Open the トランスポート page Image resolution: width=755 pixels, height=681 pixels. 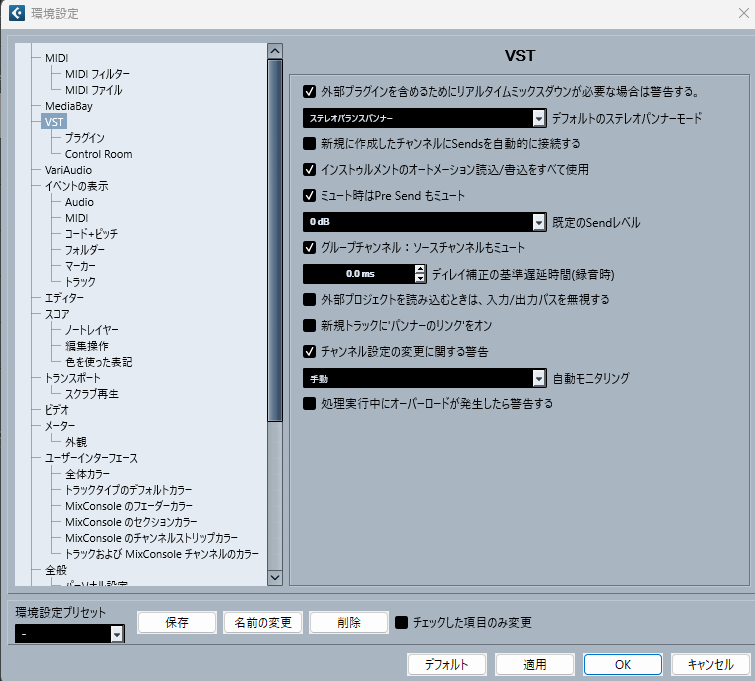(73, 378)
